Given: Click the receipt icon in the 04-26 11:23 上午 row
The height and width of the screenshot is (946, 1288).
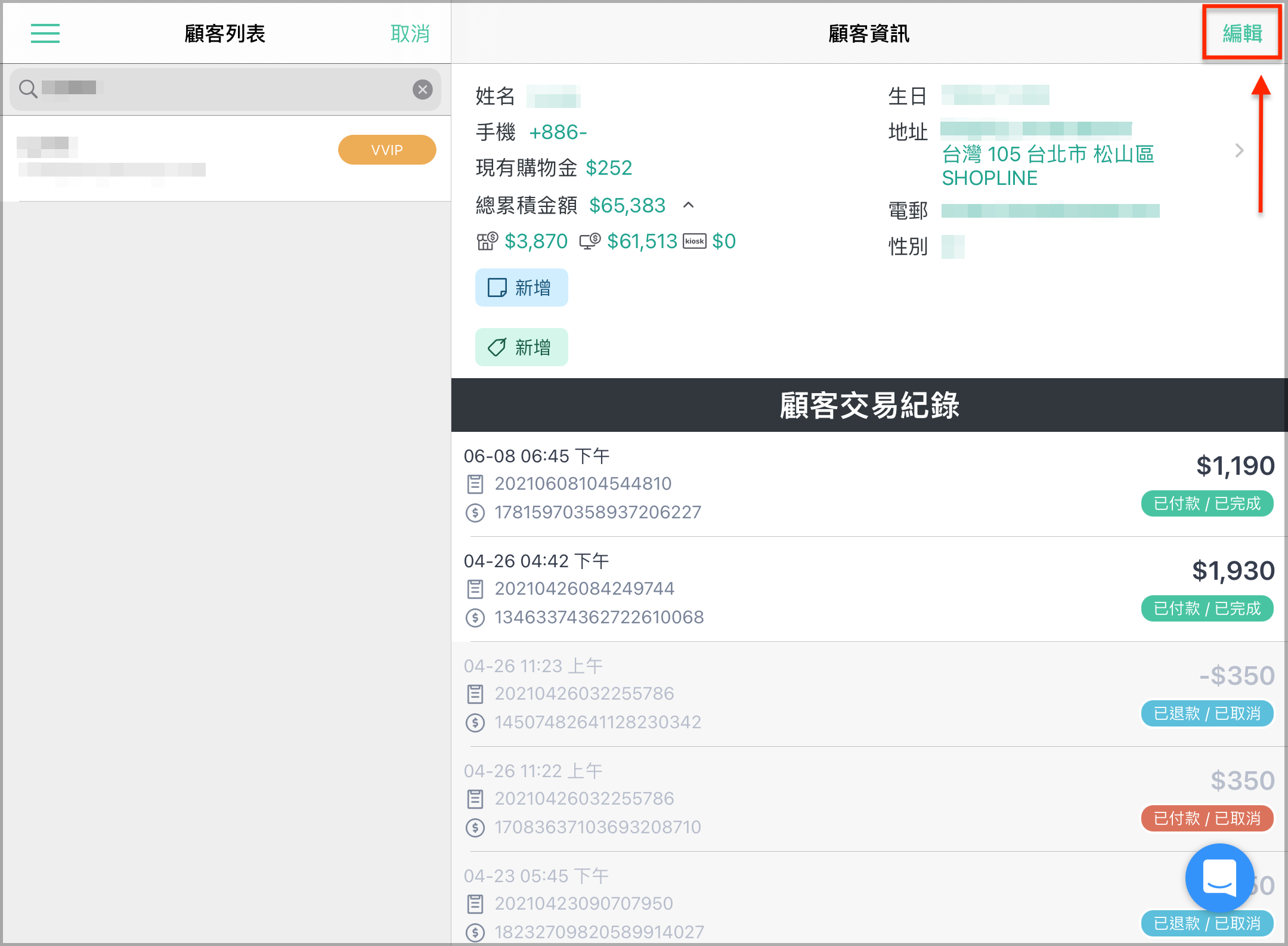Looking at the screenshot, I should [475, 694].
